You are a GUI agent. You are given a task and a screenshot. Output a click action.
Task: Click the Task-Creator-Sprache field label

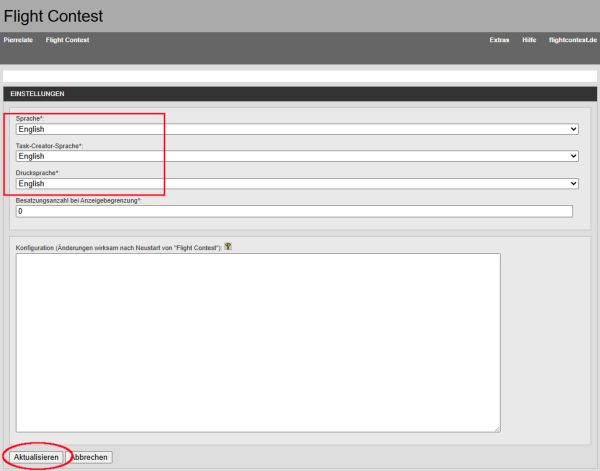(x=49, y=146)
